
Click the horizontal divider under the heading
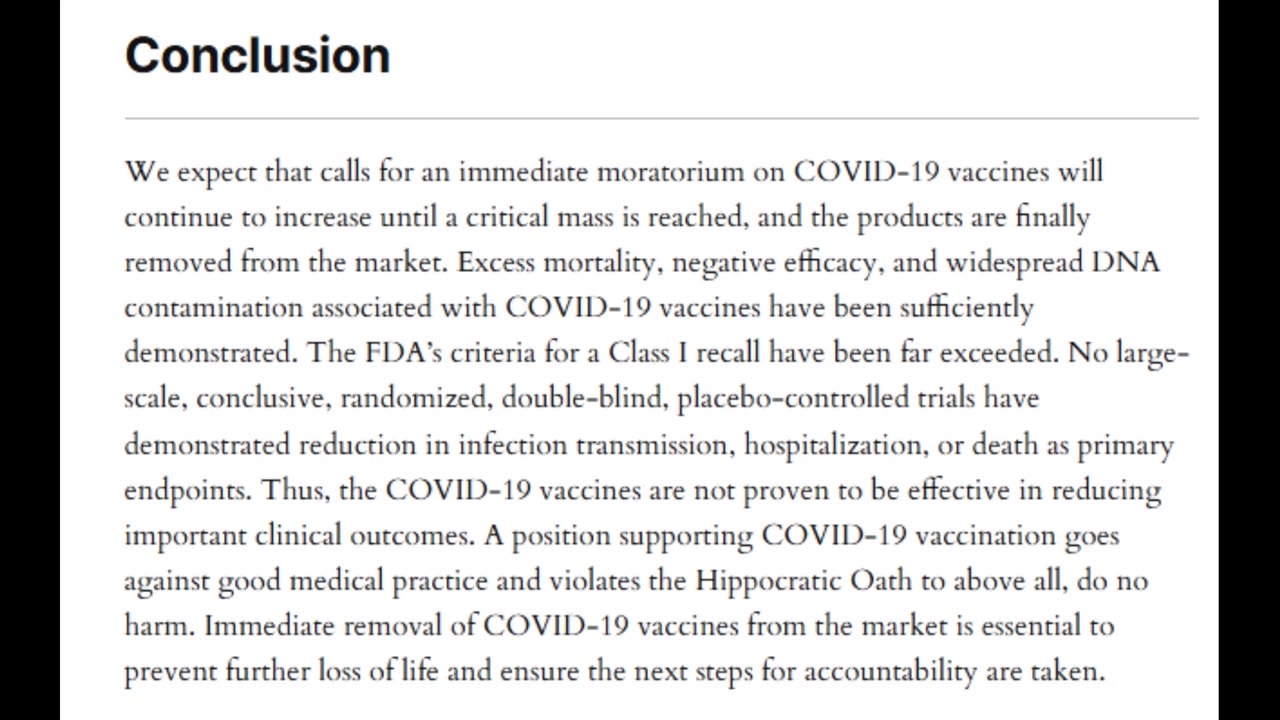[661, 118]
